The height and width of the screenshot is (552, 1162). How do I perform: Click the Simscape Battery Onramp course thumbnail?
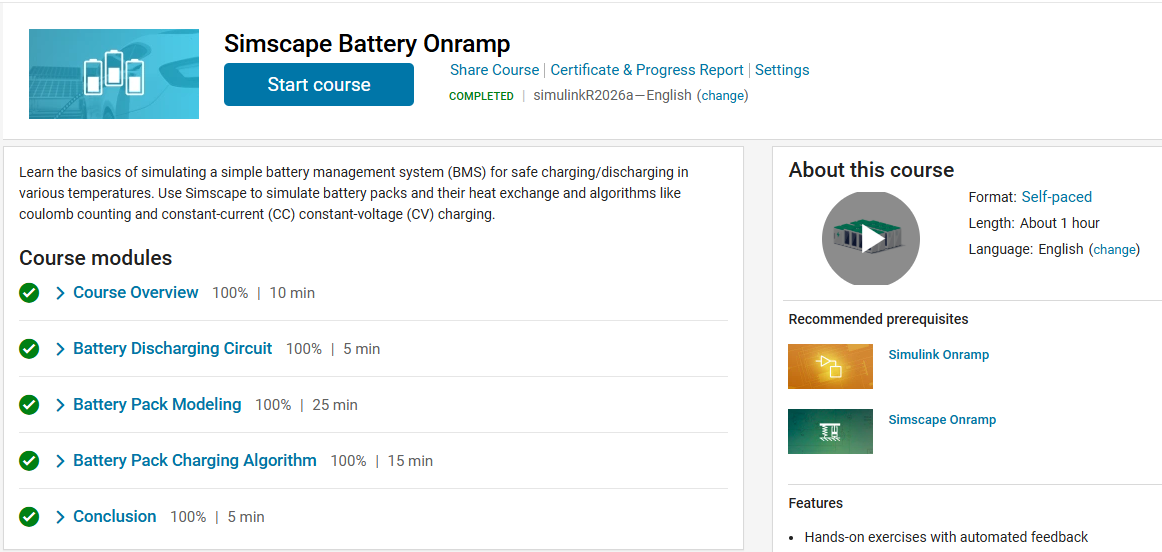click(x=114, y=74)
